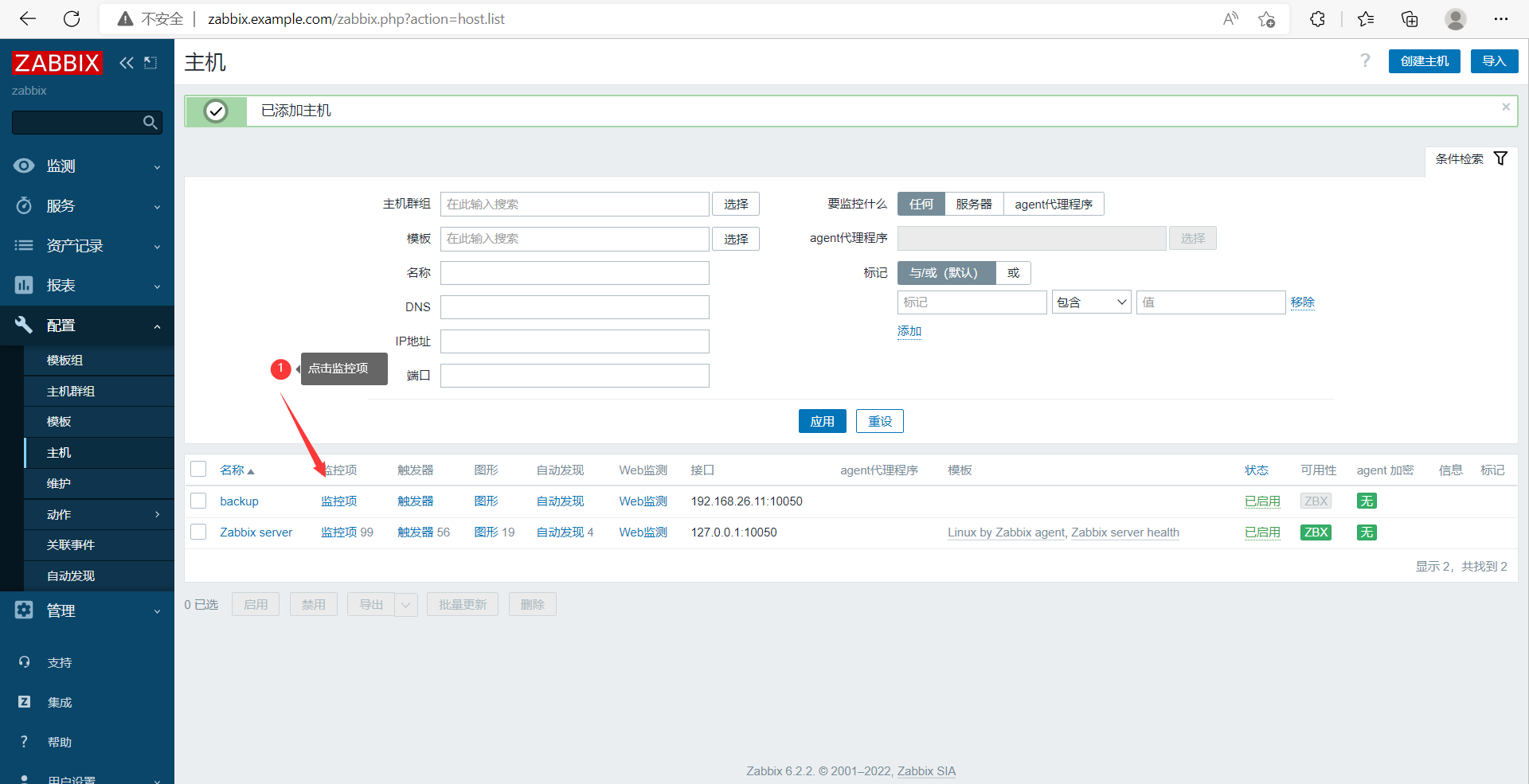Open browser extensions puzzle icon

1317,19
